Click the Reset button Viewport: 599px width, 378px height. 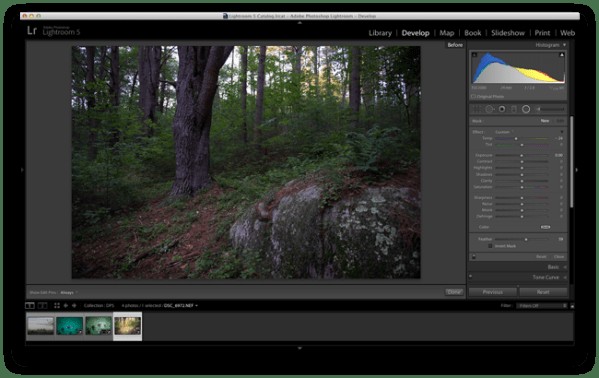click(543, 292)
